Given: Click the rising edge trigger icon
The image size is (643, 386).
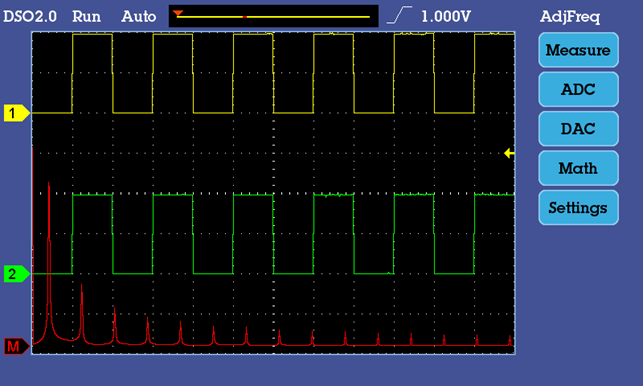Looking at the screenshot, I should [x=399, y=16].
